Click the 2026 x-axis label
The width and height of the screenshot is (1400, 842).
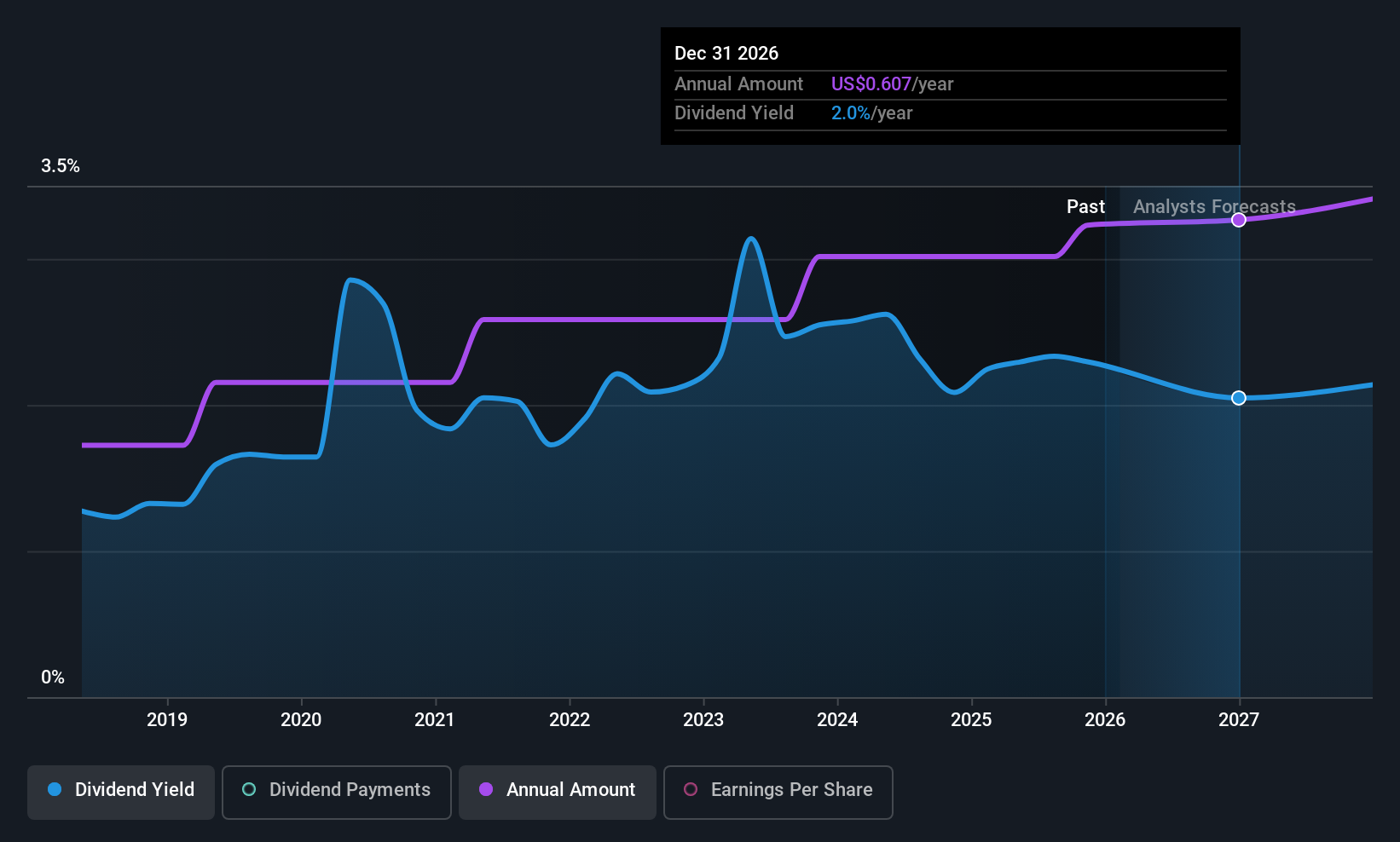(1105, 720)
